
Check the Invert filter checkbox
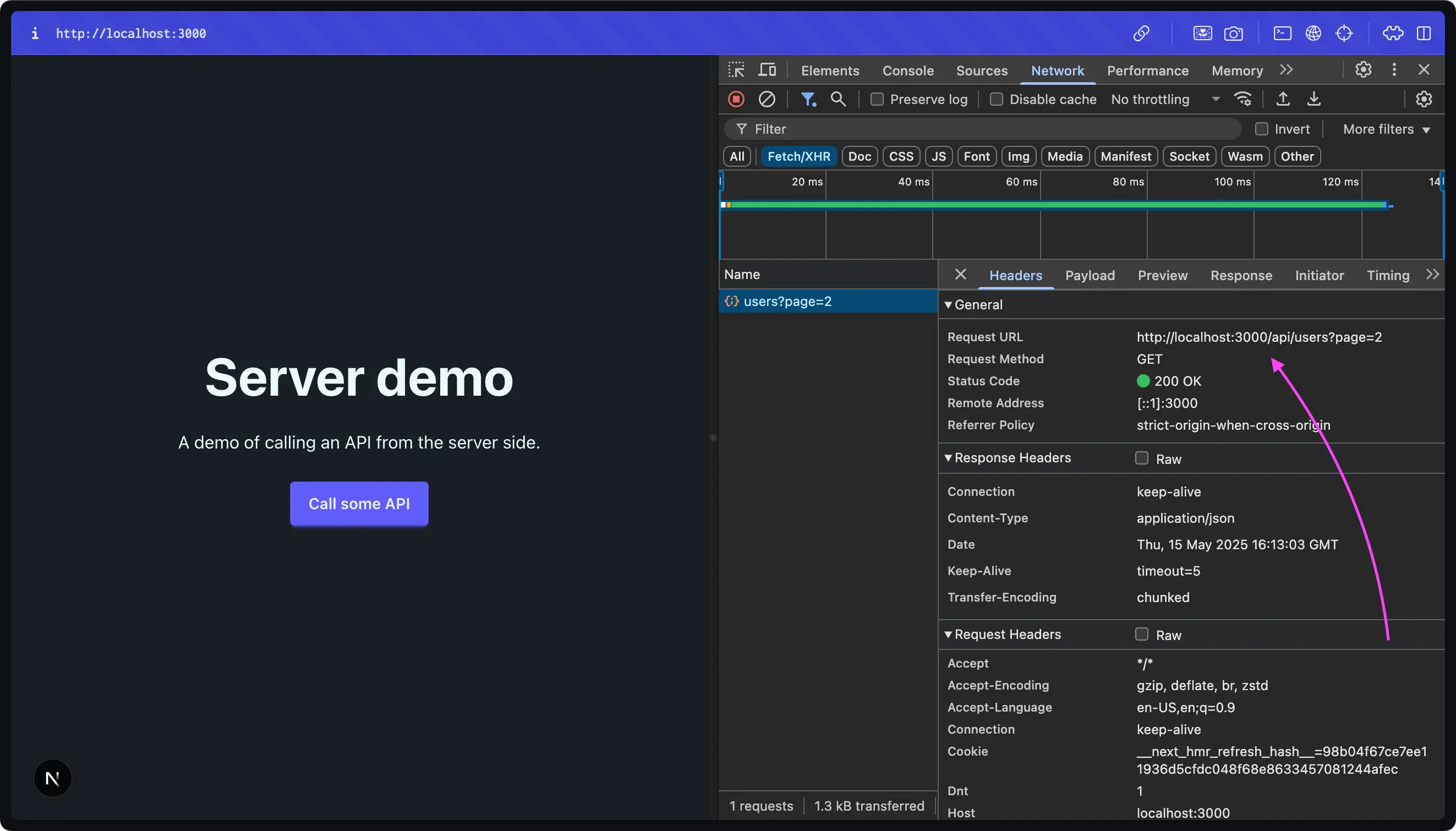[x=1261, y=129]
